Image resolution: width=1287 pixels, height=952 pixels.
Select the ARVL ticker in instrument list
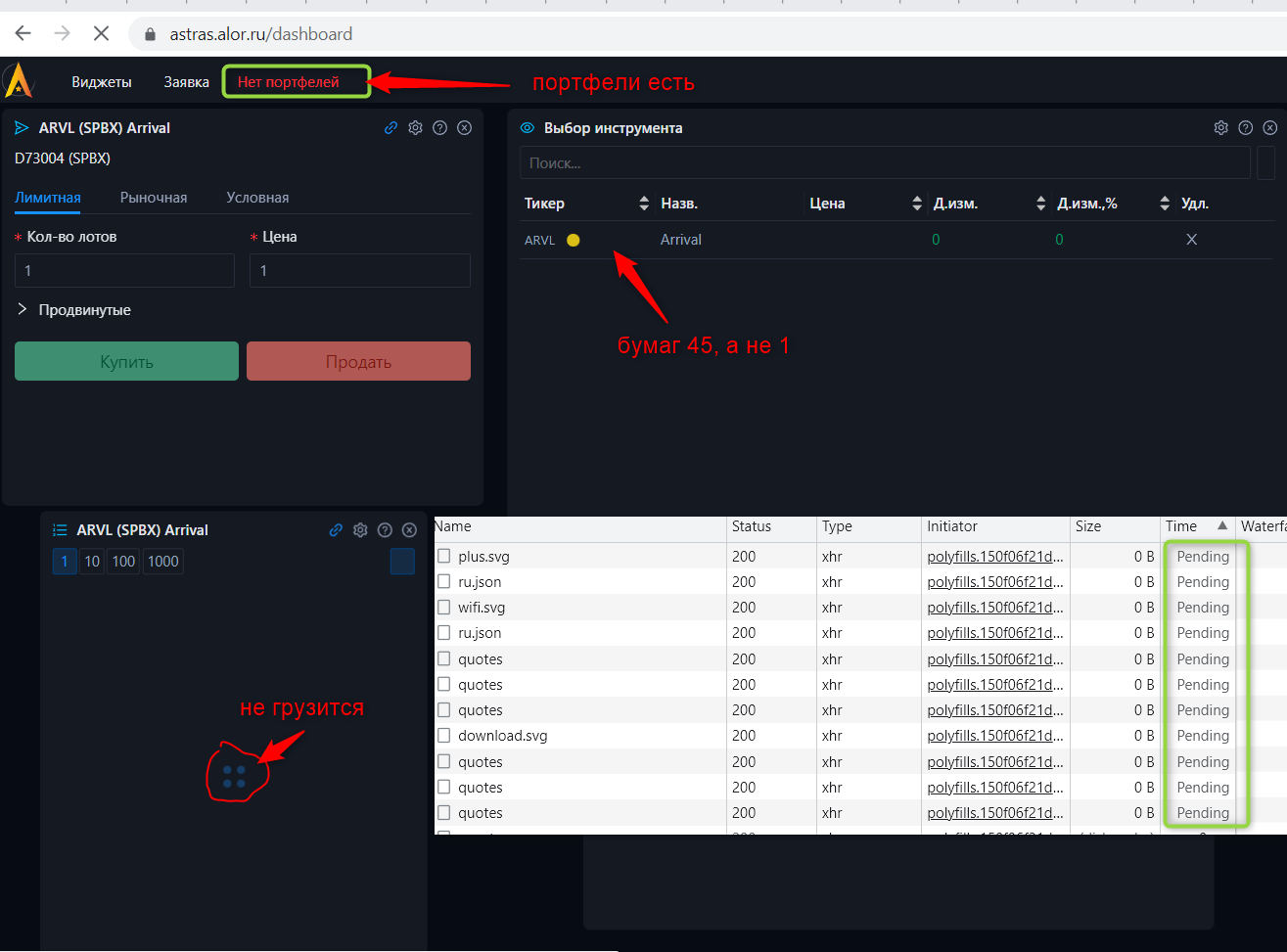pyautogui.click(x=540, y=240)
